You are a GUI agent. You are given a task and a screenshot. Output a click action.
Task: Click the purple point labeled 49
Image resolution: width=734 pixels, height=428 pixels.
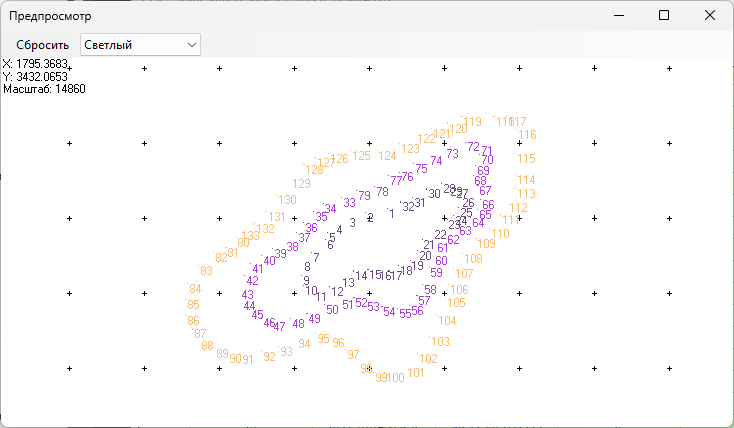point(314,319)
